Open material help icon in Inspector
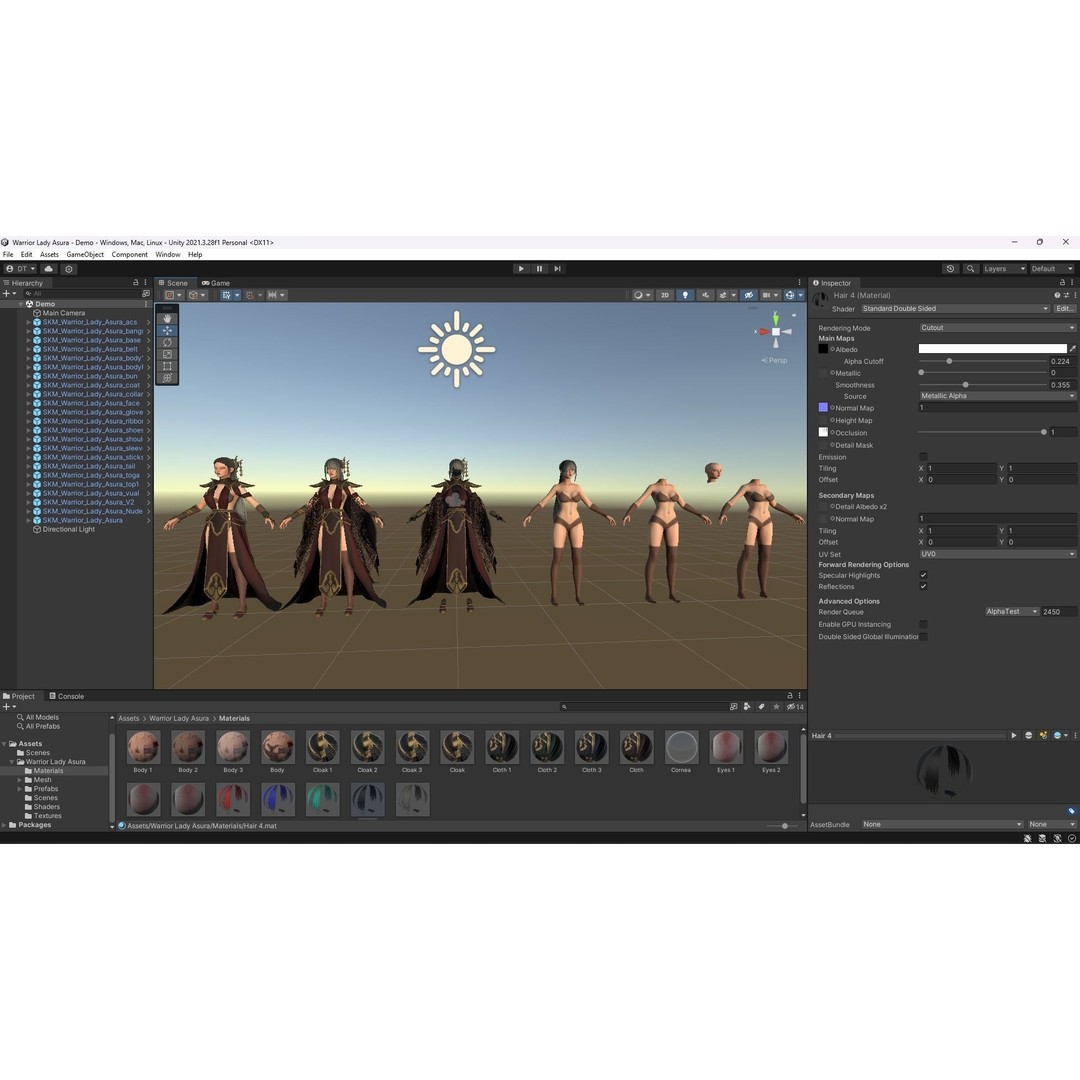1080x1080 pixels. click(1057, 295)
